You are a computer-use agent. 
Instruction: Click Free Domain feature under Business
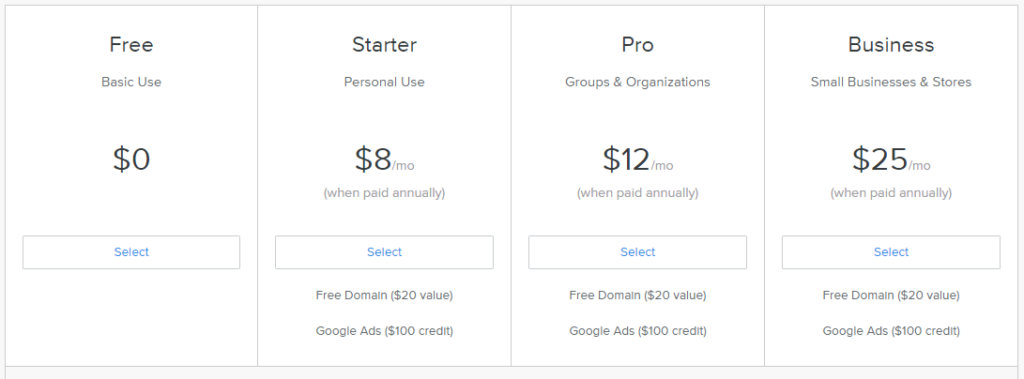click(x=891, y=295)
